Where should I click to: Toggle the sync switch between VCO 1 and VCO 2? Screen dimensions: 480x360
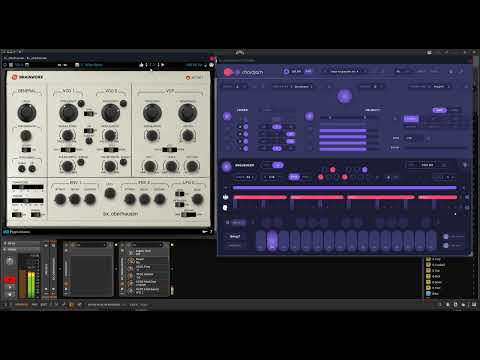(x=88, y=114)
